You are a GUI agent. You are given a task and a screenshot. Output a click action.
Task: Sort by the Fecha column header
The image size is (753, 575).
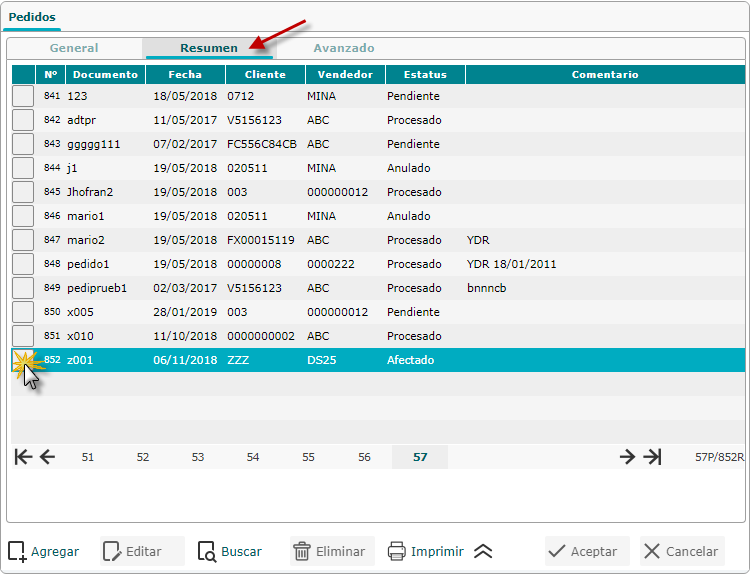pyautogui.click(x=185, y=74)
